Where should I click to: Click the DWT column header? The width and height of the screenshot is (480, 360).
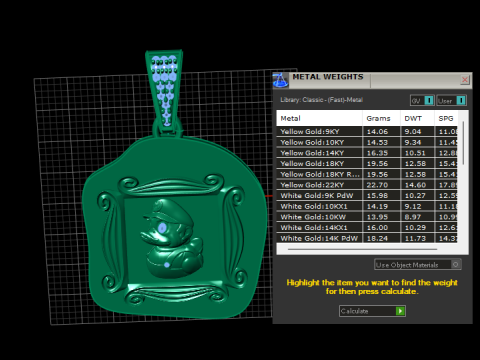tap(417, 118)
